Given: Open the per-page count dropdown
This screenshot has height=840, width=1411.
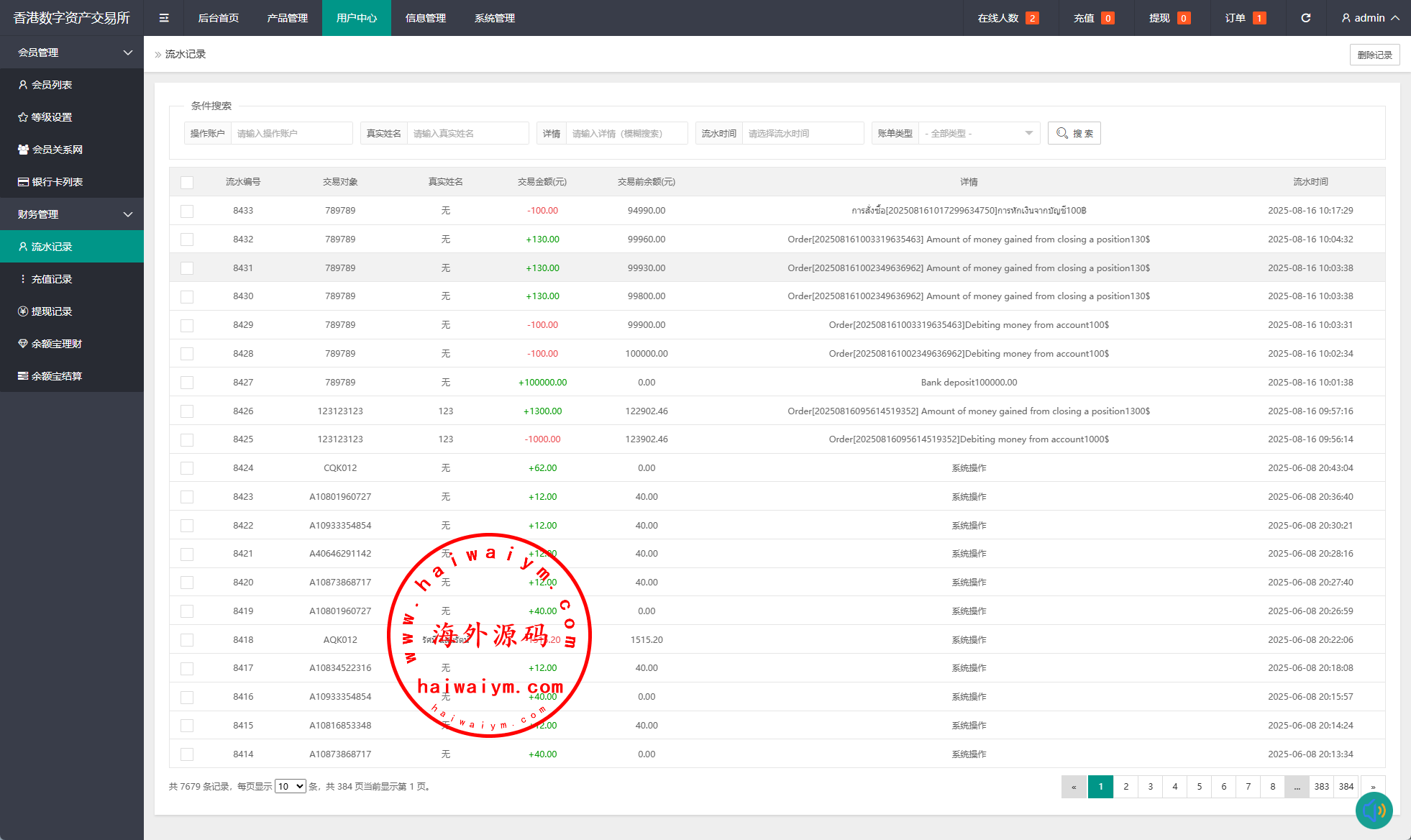Looking at the screenshot, I should click(291, 787).
